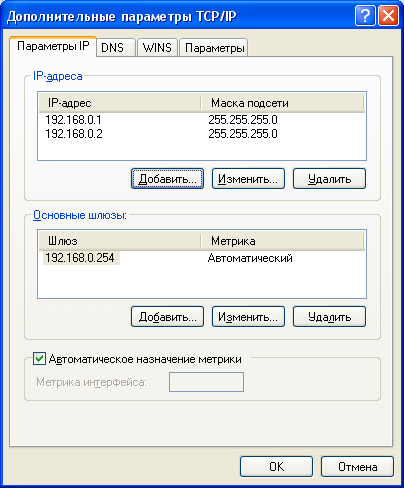Click the Метрика column header
This screenshot has width=404, height=488.
coord(282,241)
